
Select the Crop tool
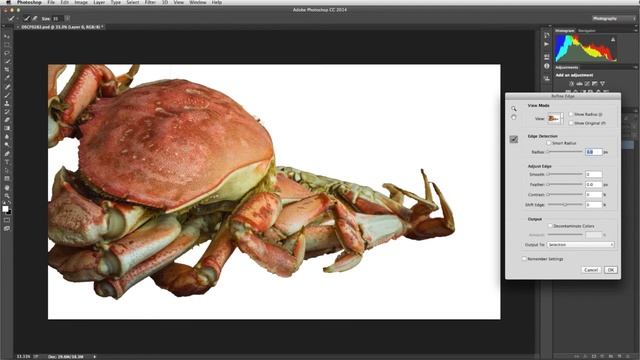(7, 70)
